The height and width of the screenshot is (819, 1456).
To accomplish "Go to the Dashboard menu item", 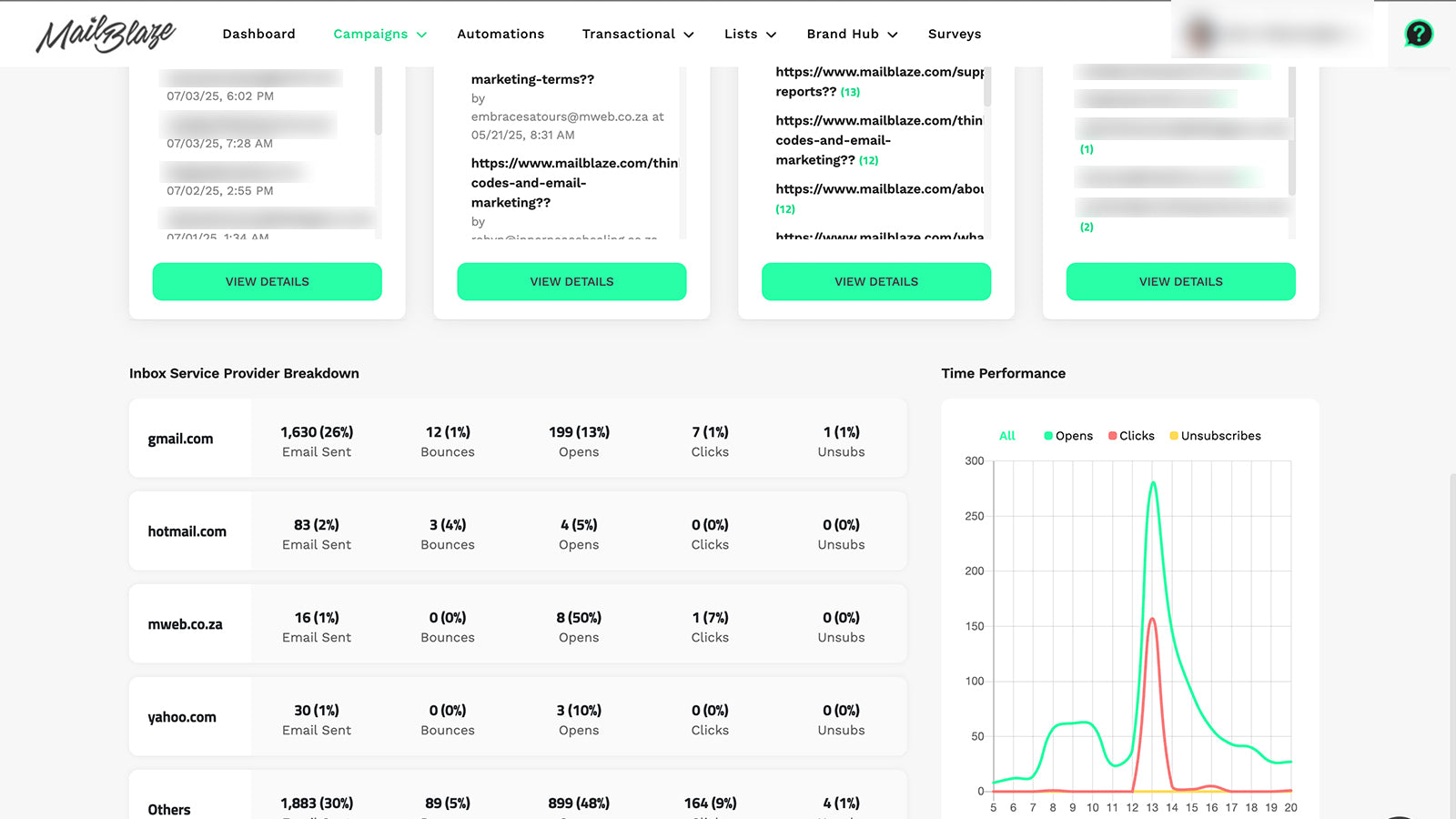I will (x=258, y=34).
